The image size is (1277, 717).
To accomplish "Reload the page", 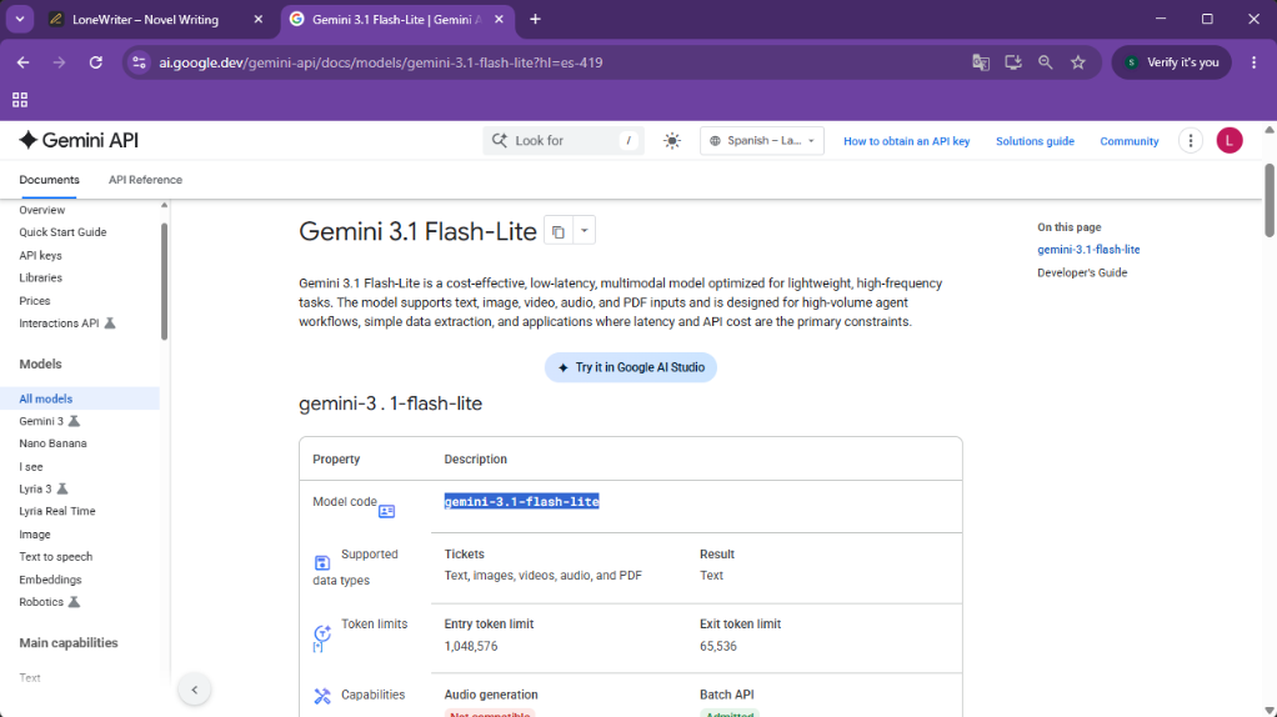I will [x=96, y=62].
